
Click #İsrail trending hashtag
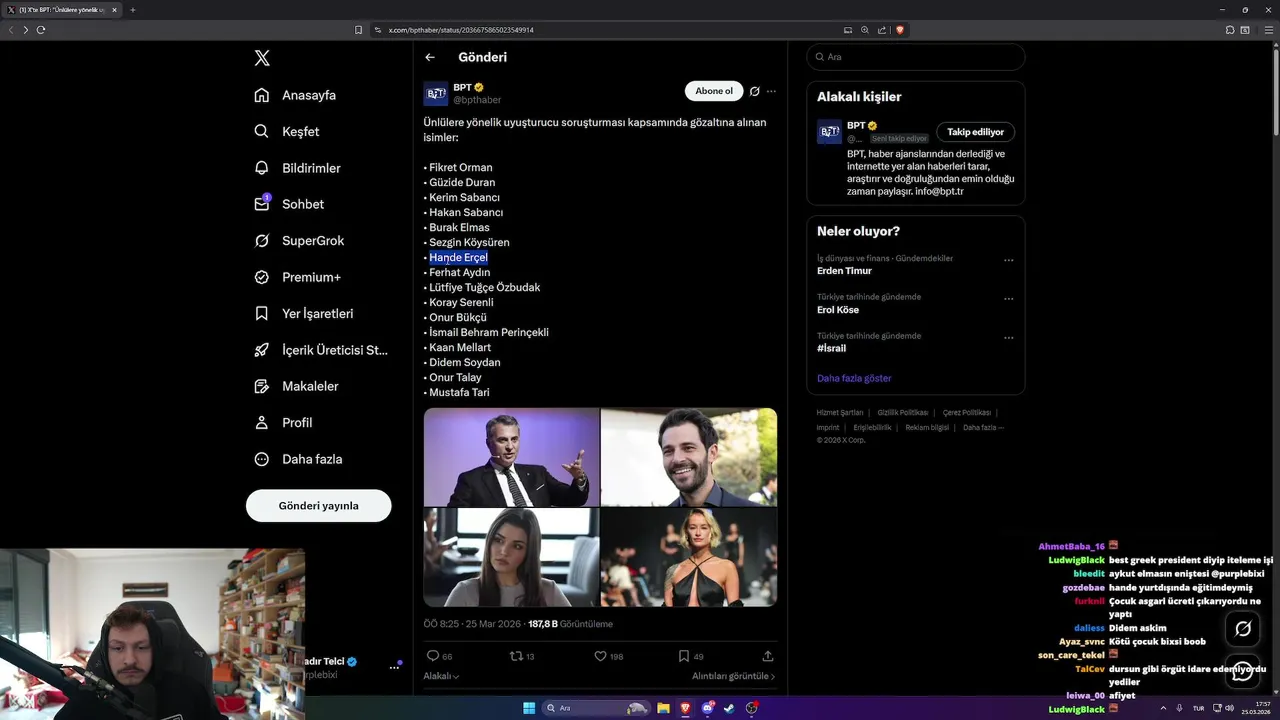click(831, 348)
